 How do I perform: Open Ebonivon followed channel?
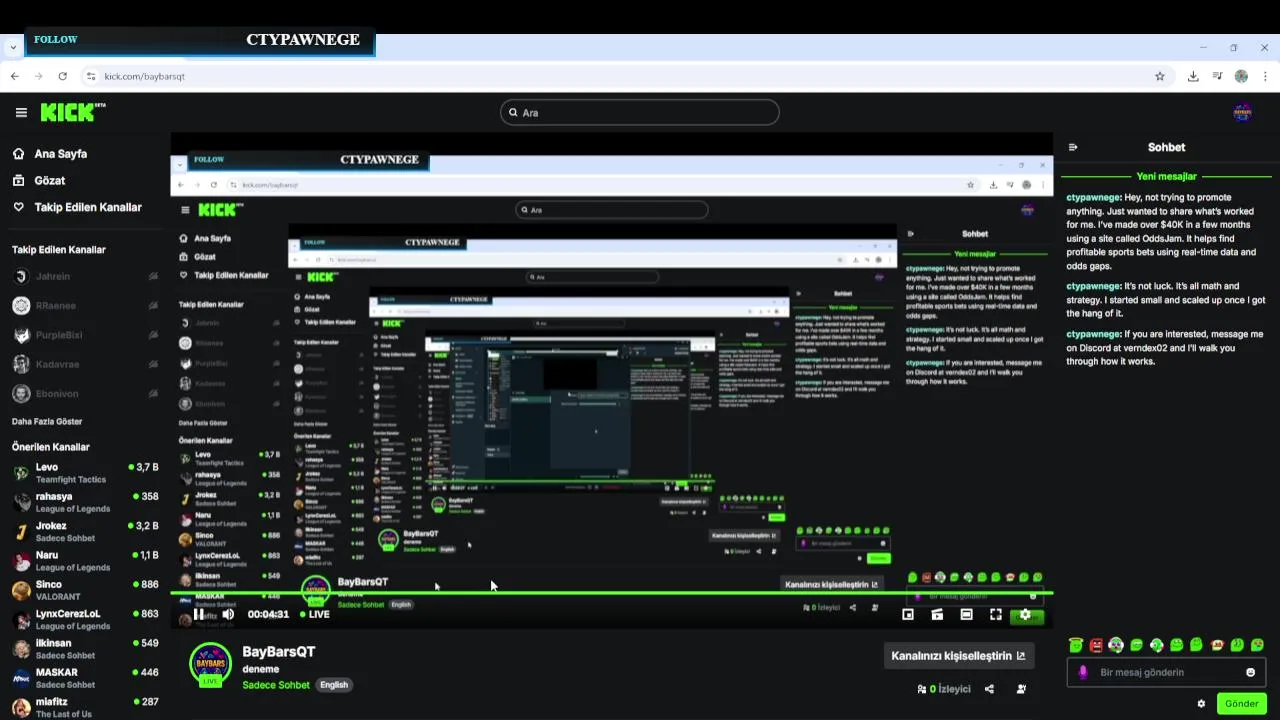click(85, 393)
